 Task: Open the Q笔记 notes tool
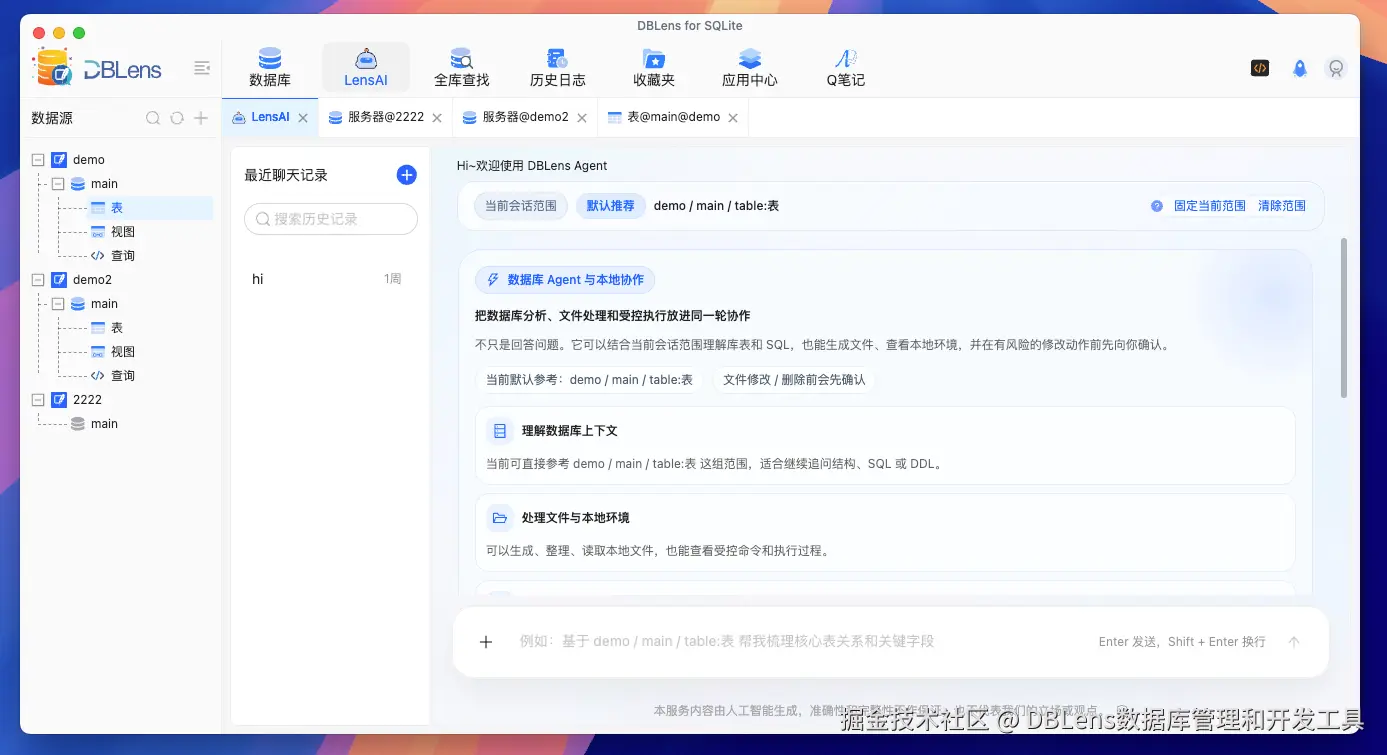pyautogui.click(x=845, y=67)
